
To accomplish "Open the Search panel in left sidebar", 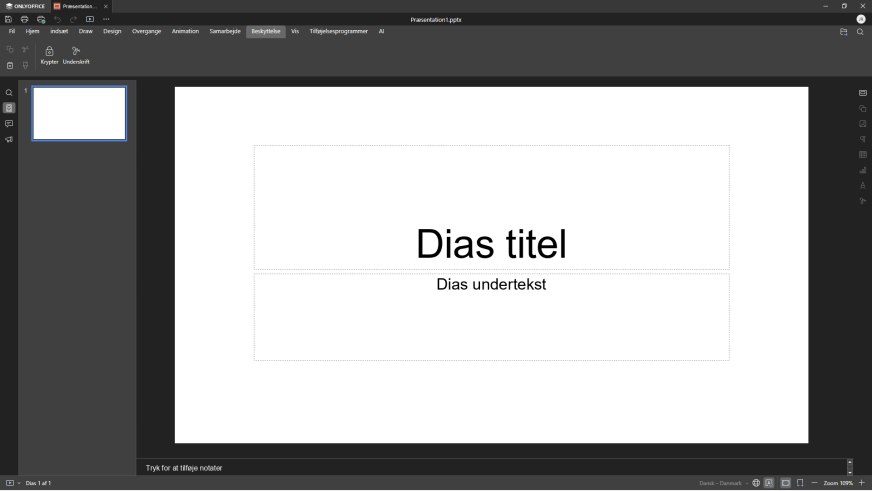I will click(x=9, y=93).
